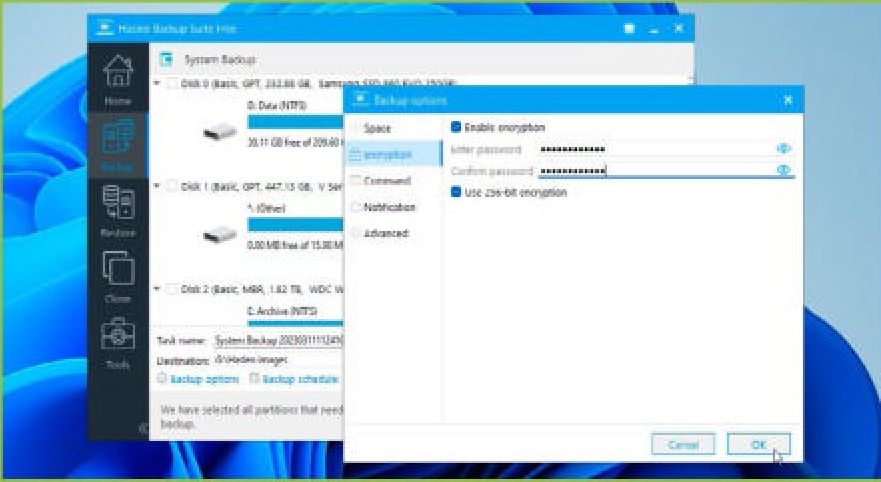Click the Destination path field
The width and height of the screenshot is (881, 482).
pos(278,360)
